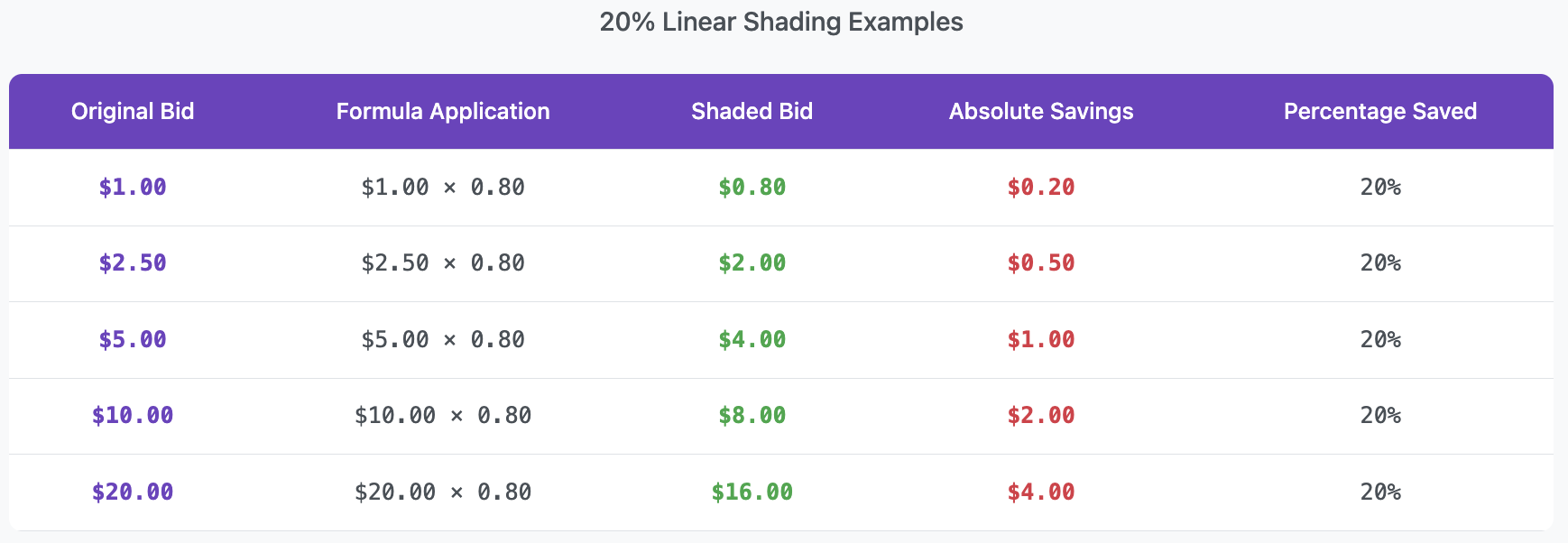Image resolution: width=1568 pixels, height=543 pixels.
Task: Click the $5.00 × 0.80 formula cell
Action: 443,339
